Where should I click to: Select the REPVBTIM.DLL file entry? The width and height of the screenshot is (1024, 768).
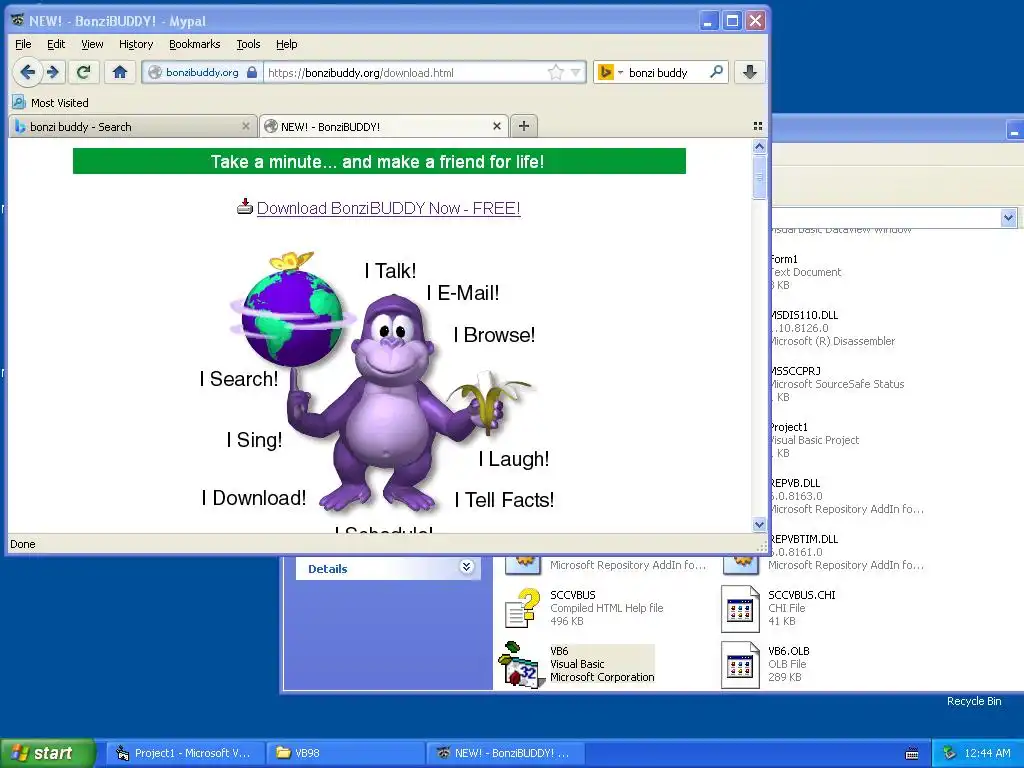[846, 552]
